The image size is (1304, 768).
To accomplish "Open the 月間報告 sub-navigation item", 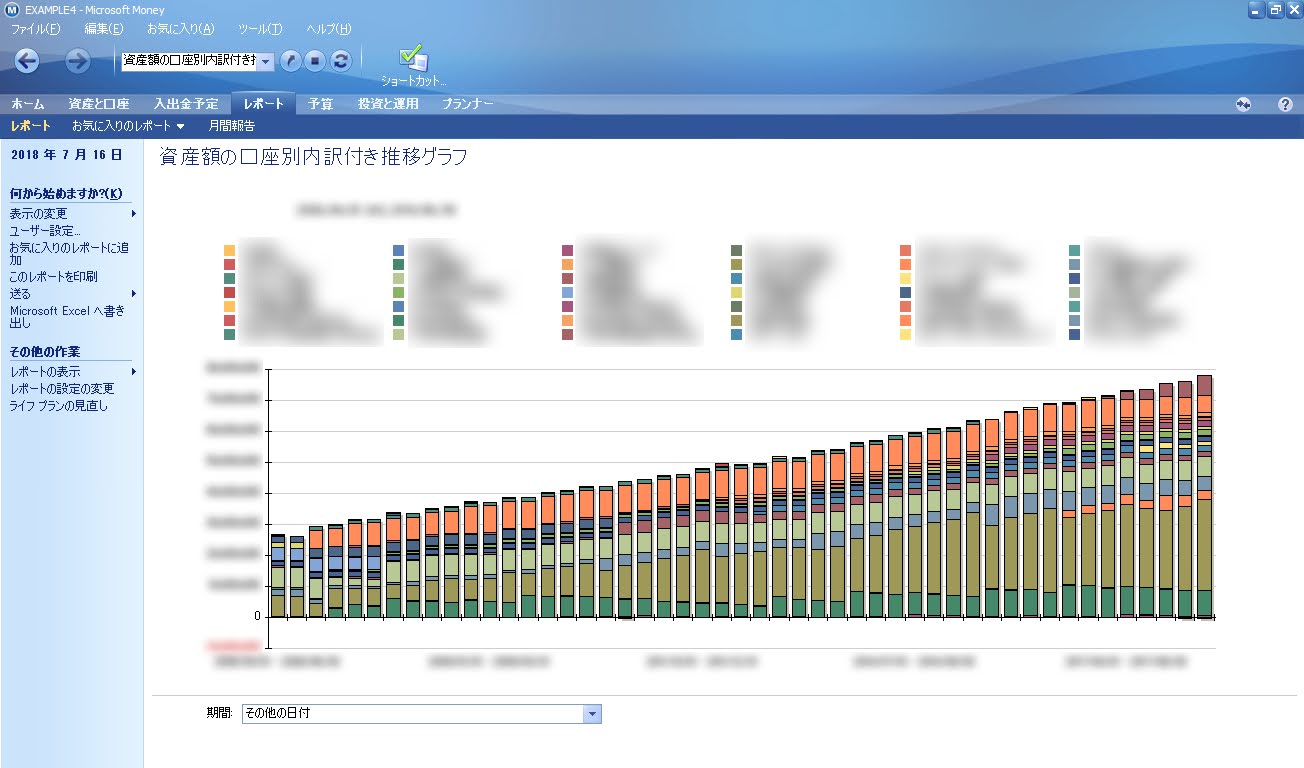I will coord(231,126).
